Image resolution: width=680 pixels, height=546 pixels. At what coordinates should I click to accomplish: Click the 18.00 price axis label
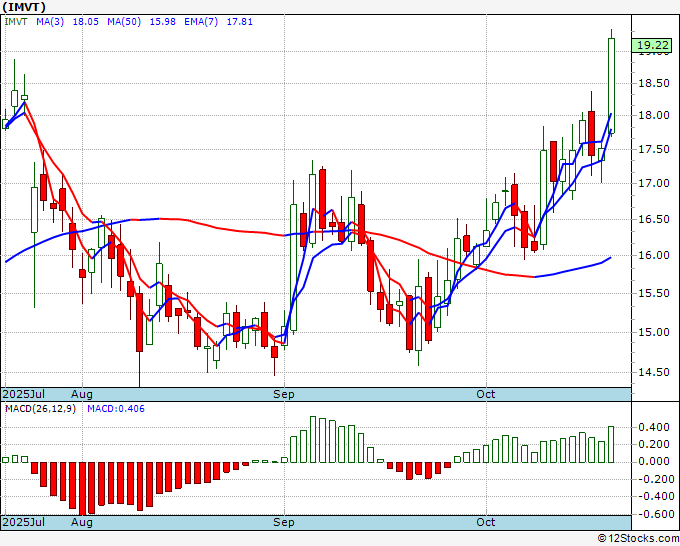[x=654, y=115]
